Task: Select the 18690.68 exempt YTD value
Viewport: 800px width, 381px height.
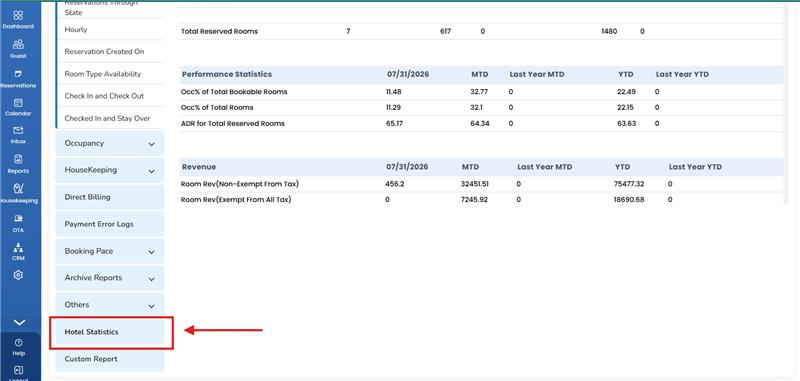Action: tap(629, 199)
